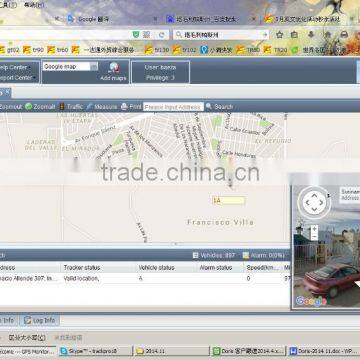Switch to the Log Info tab
360x360 pixels.
coord(40,320)
